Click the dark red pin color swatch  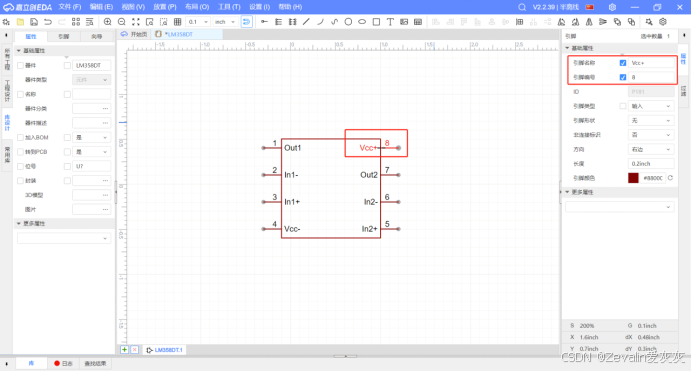pyautogui.click(x=633, y=178)
